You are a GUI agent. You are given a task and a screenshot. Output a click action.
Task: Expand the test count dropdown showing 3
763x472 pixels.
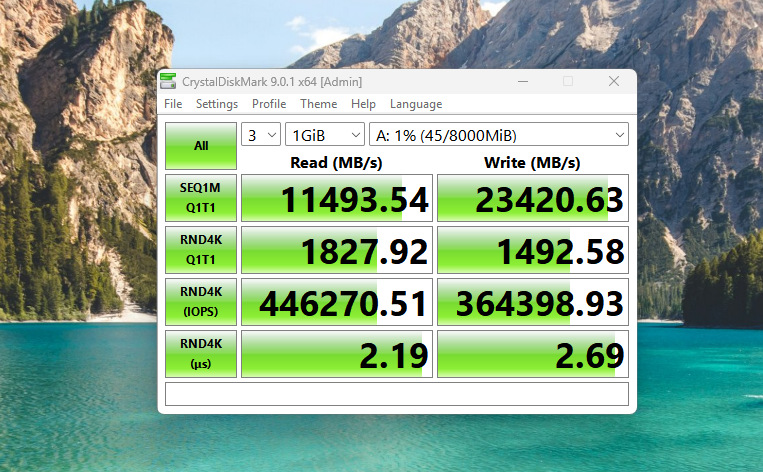pos(261,135)
